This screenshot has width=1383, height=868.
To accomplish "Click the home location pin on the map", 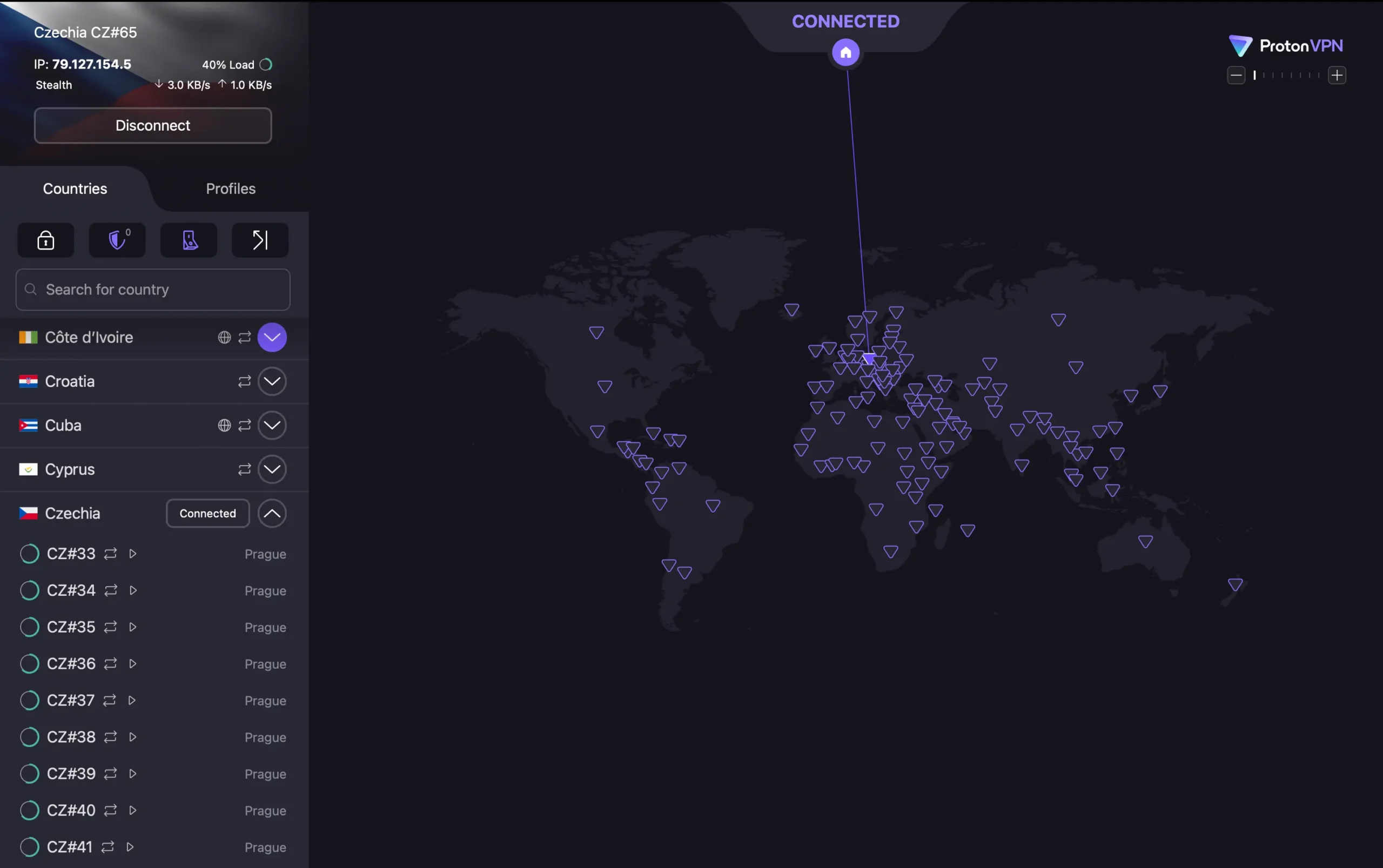I will 845,53.
